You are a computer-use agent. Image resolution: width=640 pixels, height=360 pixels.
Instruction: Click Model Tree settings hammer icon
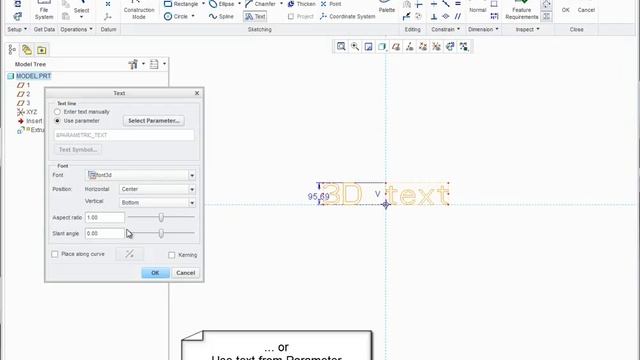click(x=133, y=64)
